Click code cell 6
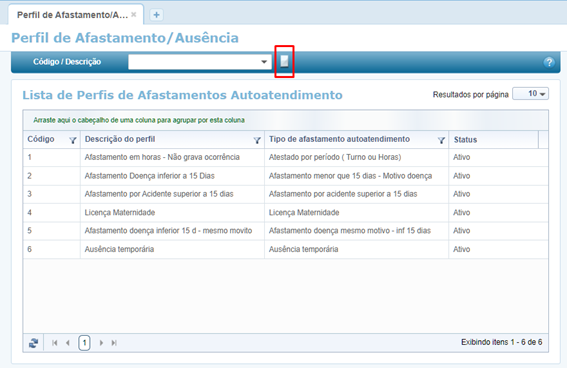 point(29,249)
